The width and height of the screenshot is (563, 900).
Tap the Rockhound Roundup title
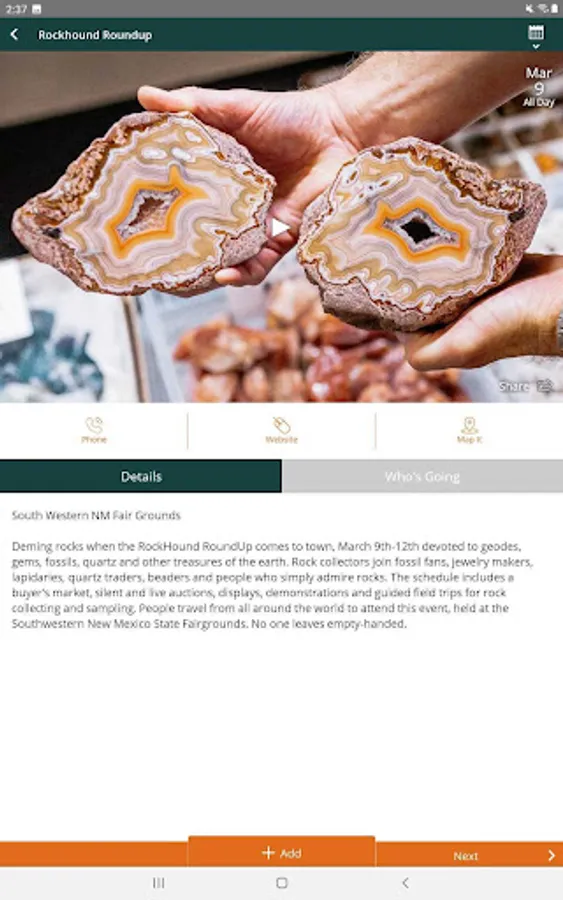click(x=95, y=35)
